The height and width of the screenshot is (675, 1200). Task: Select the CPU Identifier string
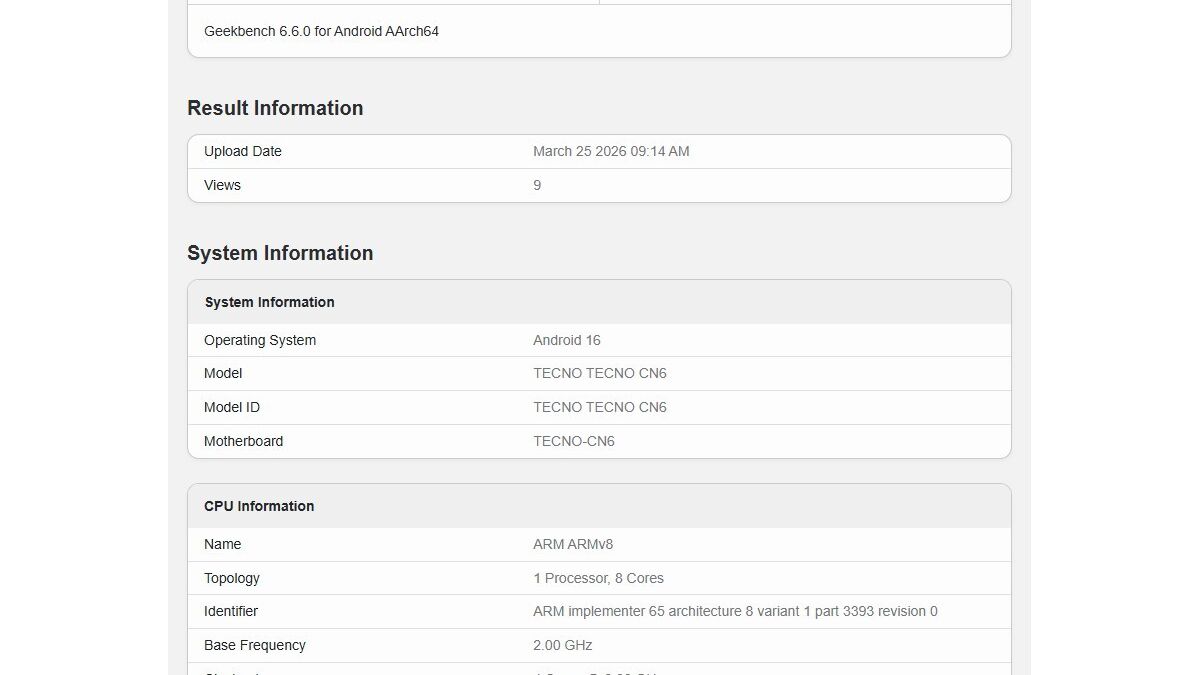pyautogui.click(x=735, y=611)
